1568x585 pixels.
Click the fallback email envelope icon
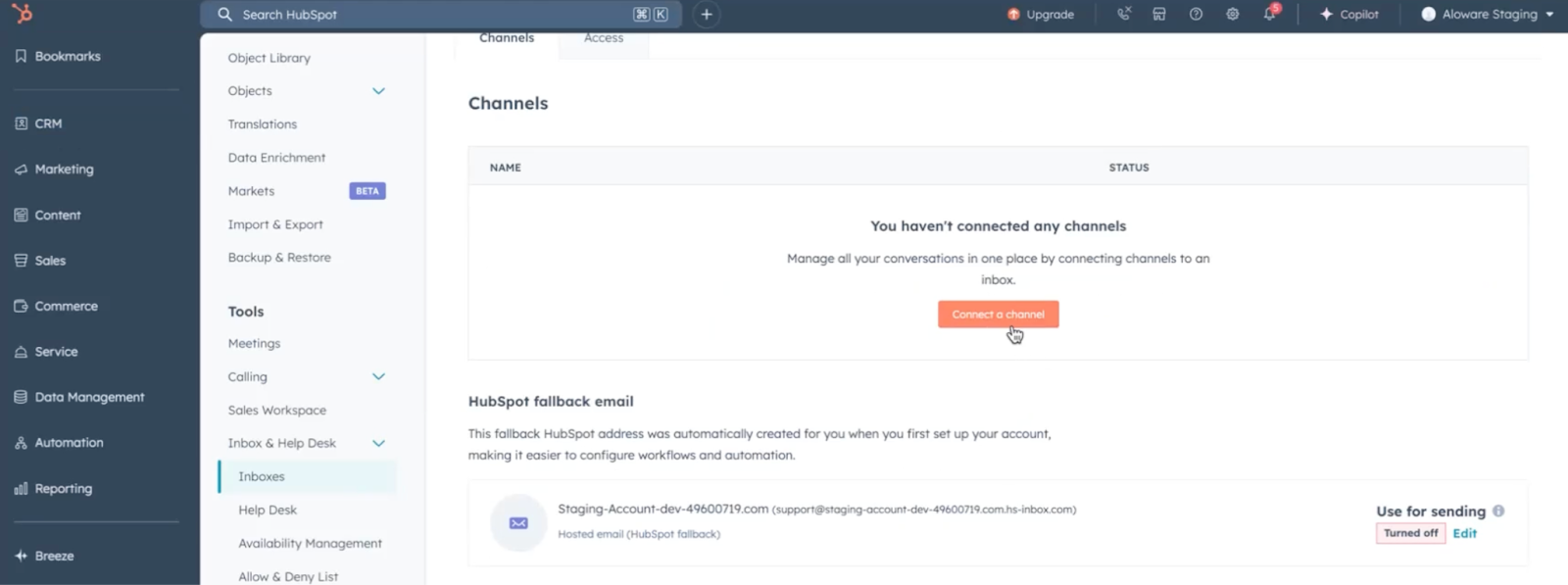pyautogui.click(x=518, y=523)
